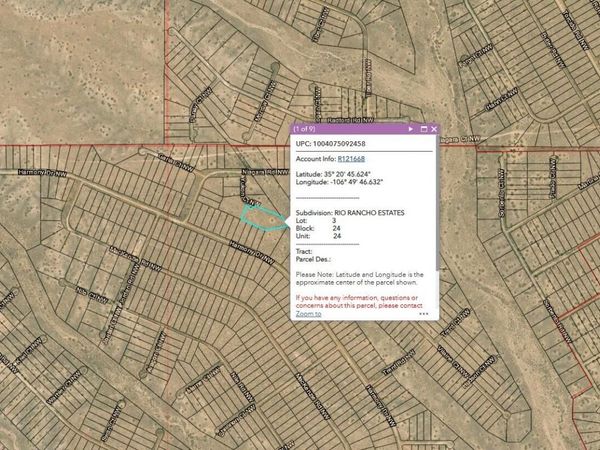Viewport: 600px width, 450px height.
Task: Click the Zoom to link
Action: pos(308,314)
